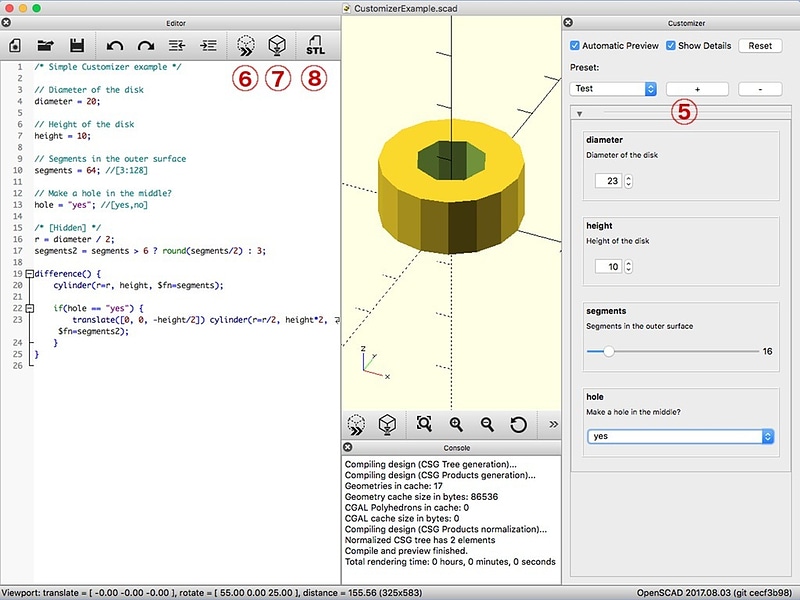Collapse the if(hole) code fold on line 22
This screenshot has height=600, width=800.
(x=30, y=308)
